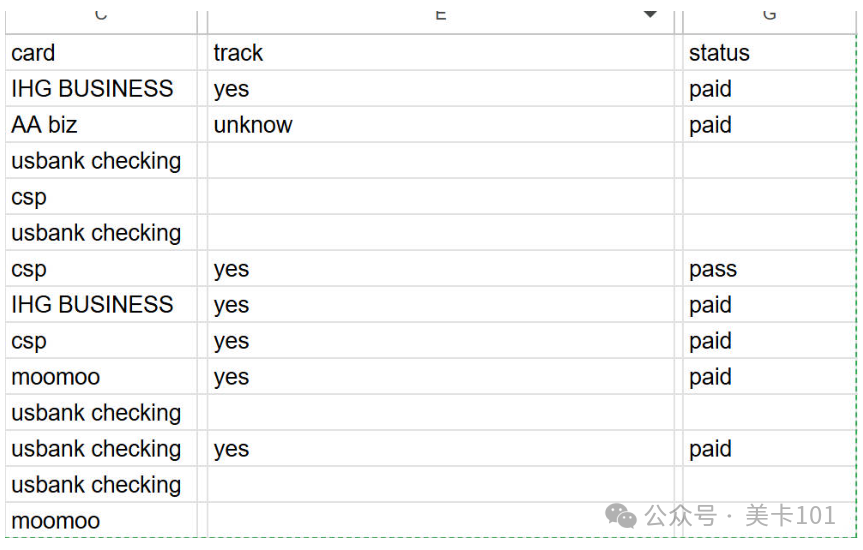Click the 美卡101 watermark text

(790, 516)
